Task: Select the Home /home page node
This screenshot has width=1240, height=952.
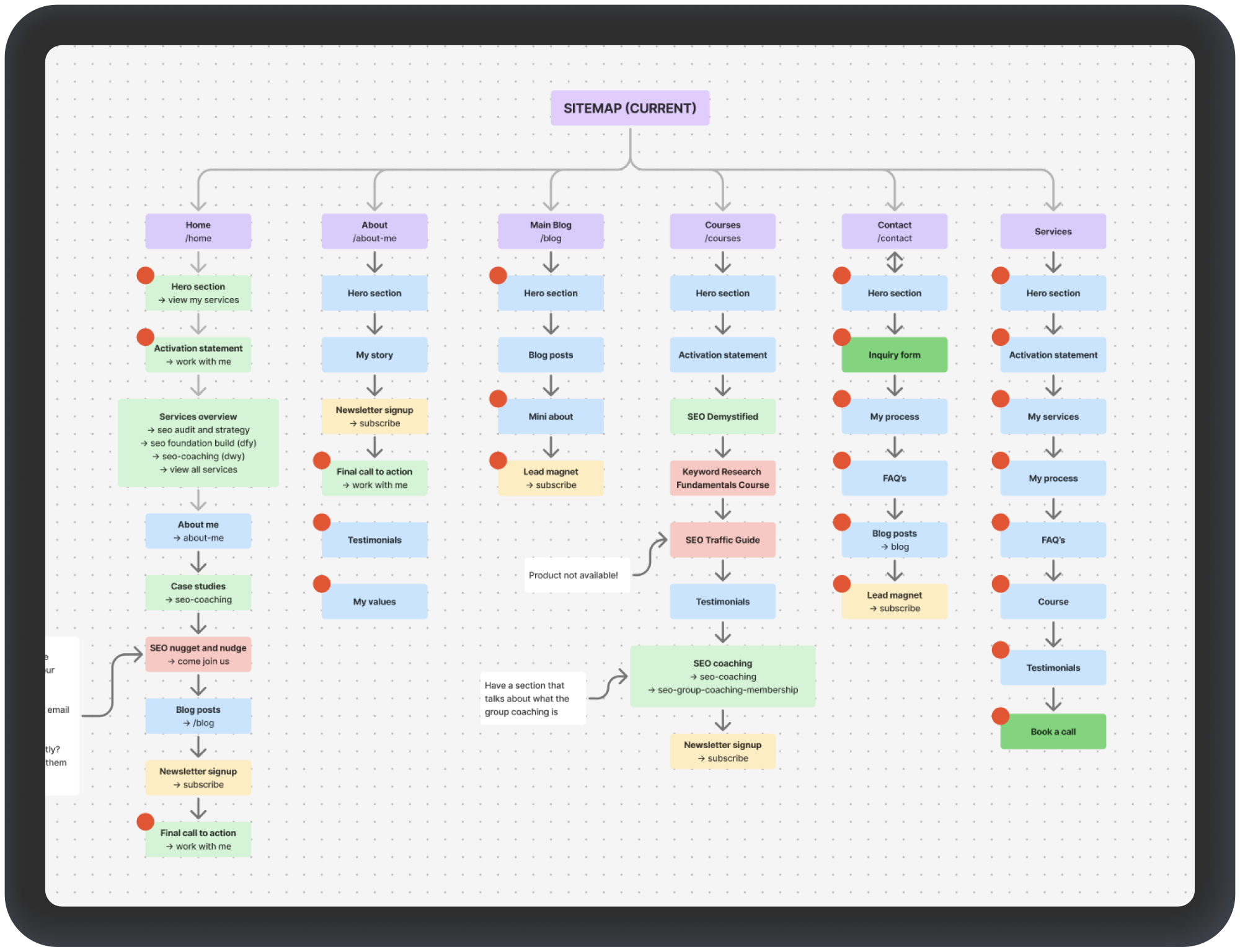Action: pyautogui.click(x=198, y=231)
